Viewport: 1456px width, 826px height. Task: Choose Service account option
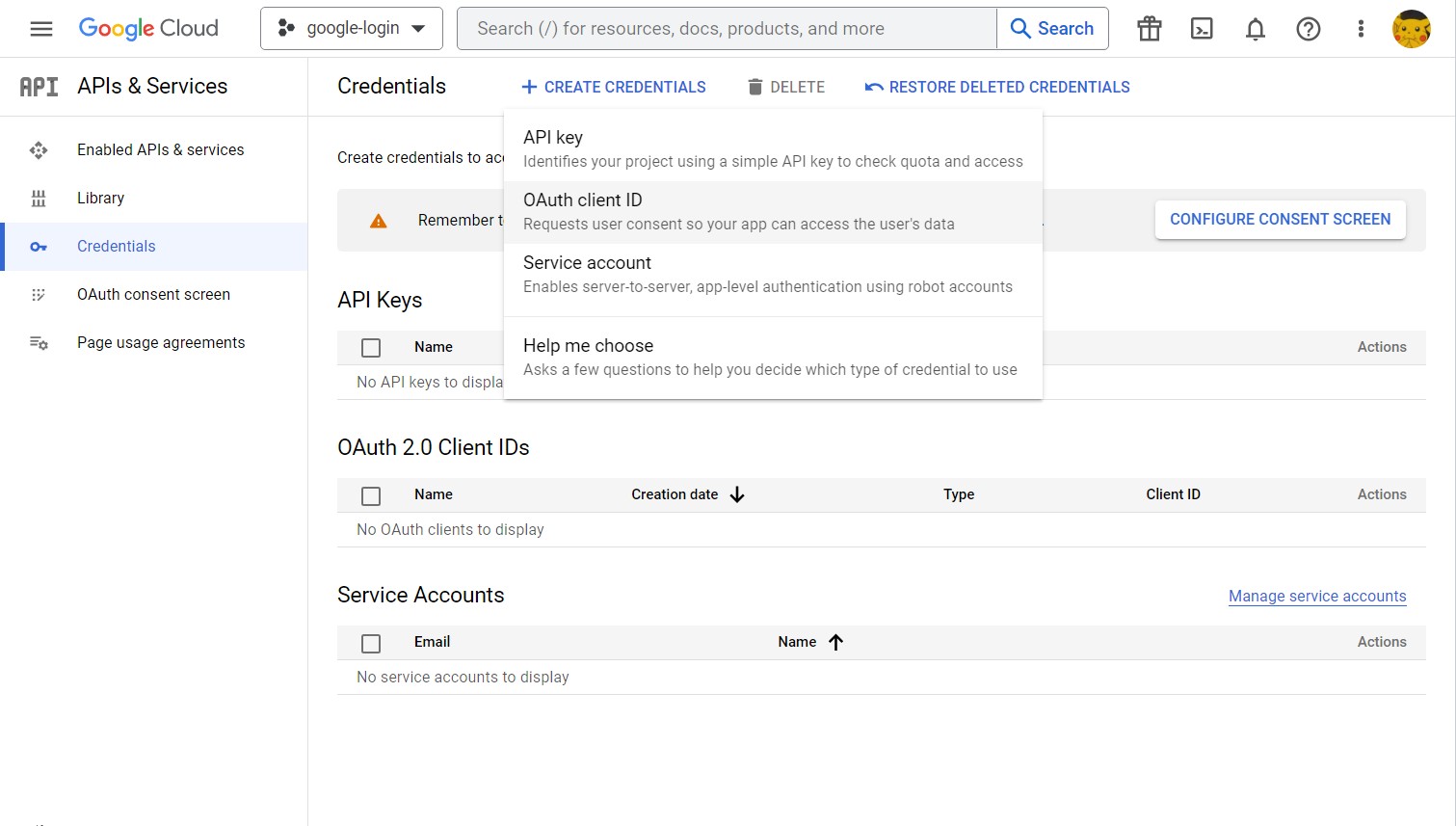773,275
